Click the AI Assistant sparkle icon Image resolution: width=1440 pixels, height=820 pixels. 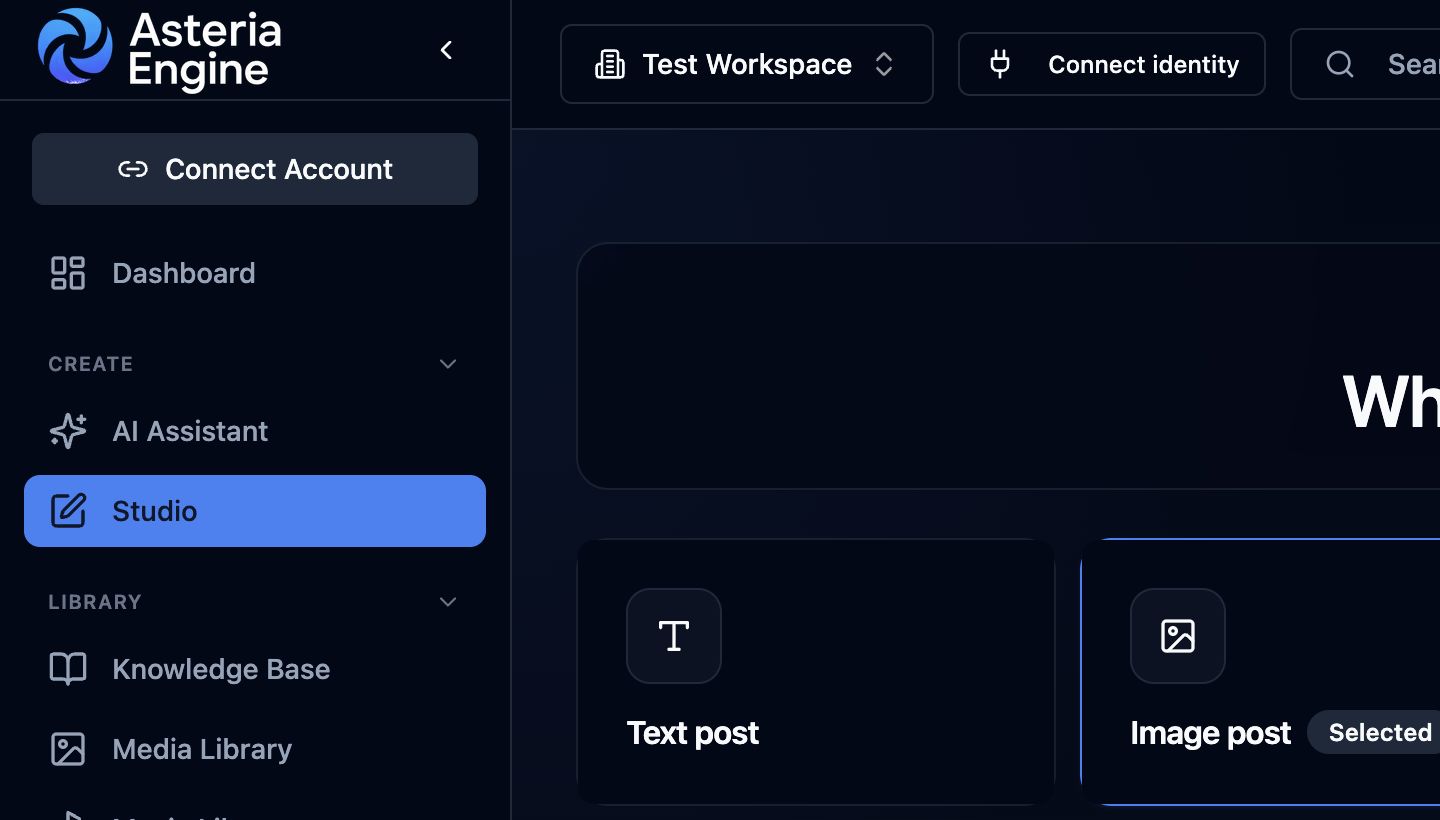(68, 431)
